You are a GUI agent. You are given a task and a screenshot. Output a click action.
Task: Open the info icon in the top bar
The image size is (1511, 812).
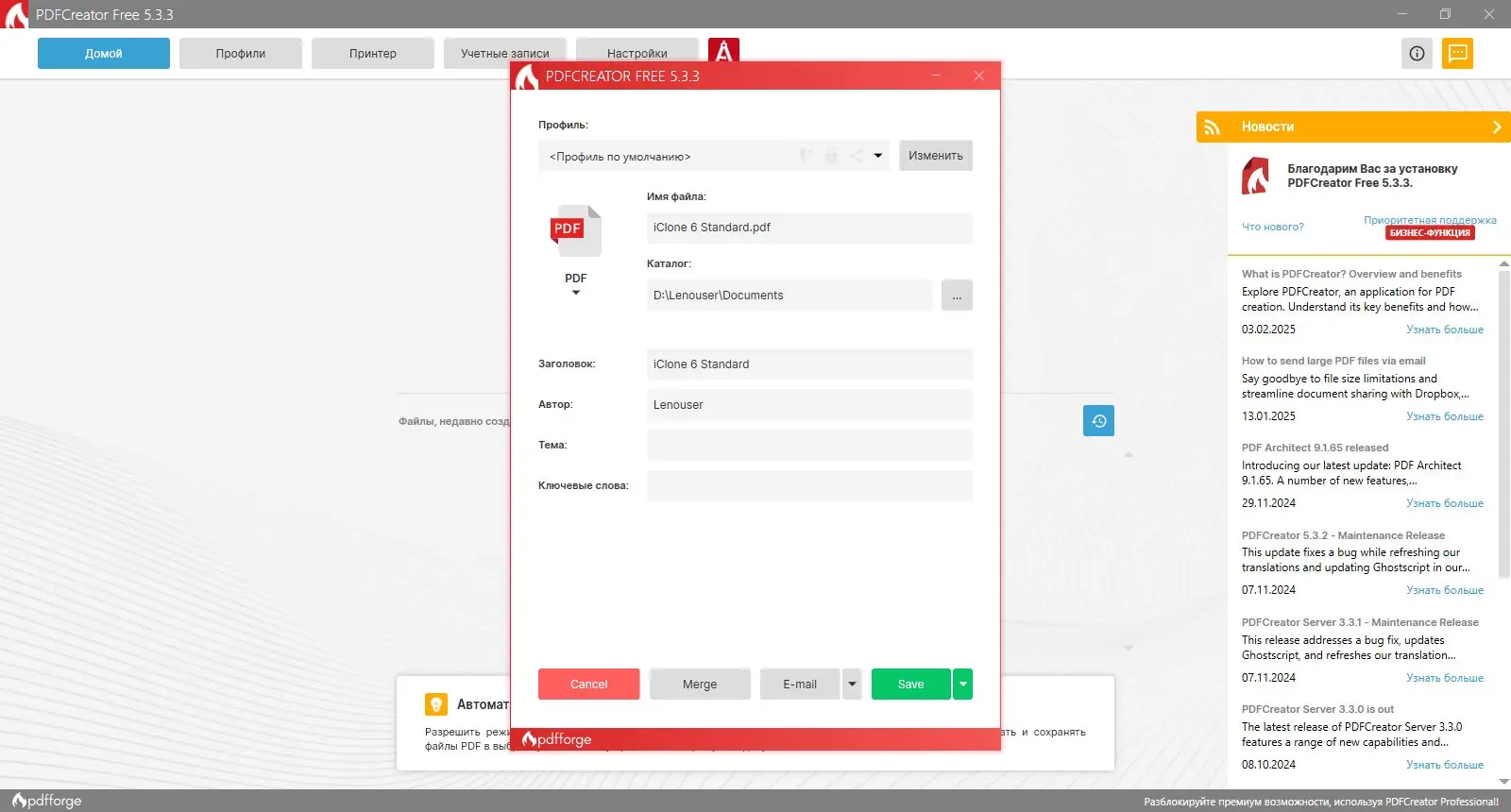1417,54
